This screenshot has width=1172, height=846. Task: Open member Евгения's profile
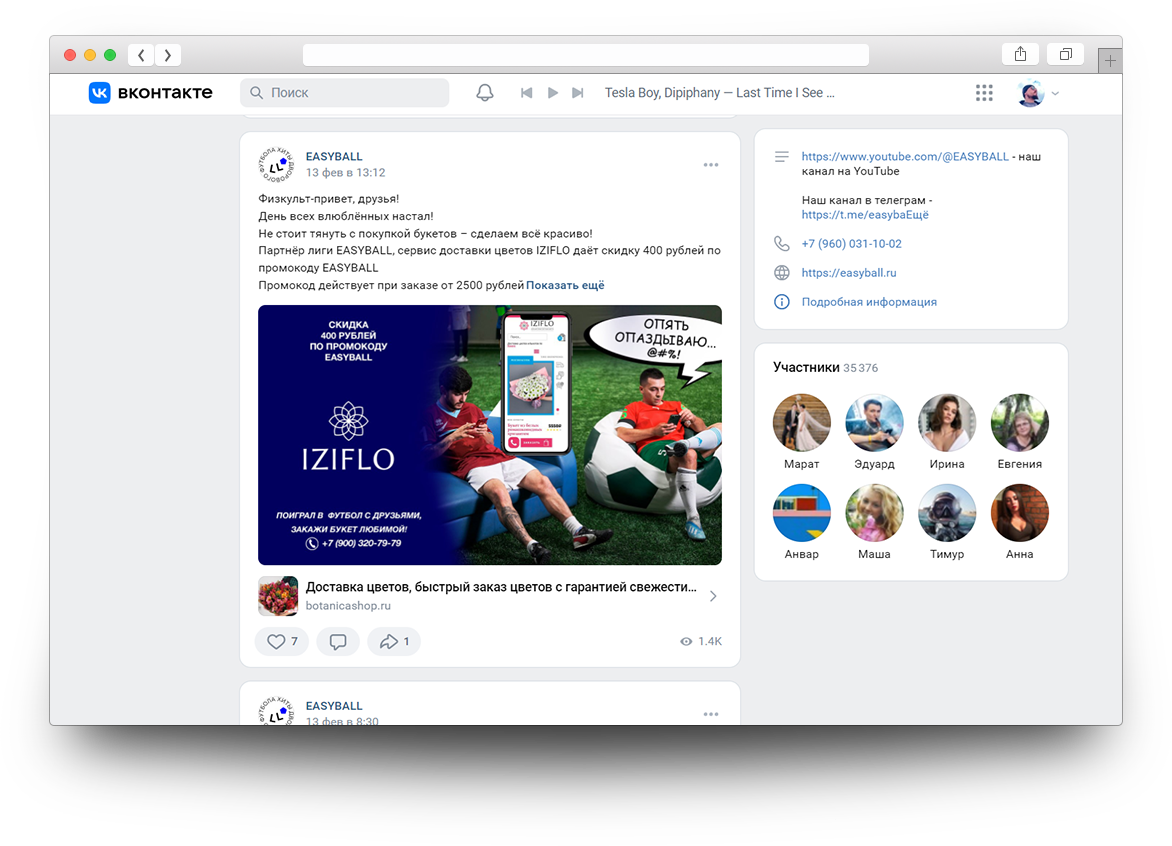point(1020,423)
